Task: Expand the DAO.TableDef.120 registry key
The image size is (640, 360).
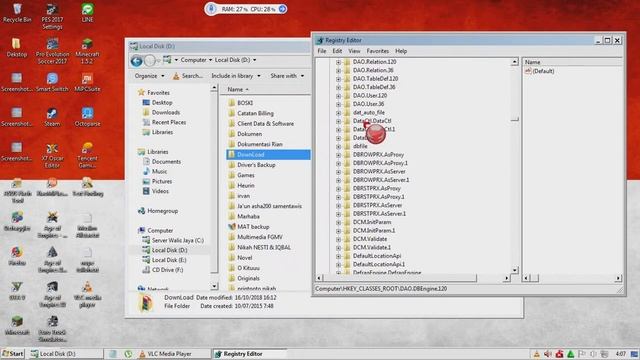Action: click(338, 79)
